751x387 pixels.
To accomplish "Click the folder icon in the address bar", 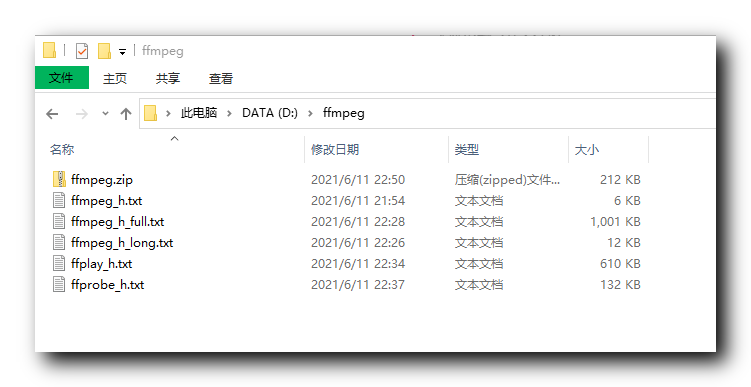I will [x=150, y=113].
